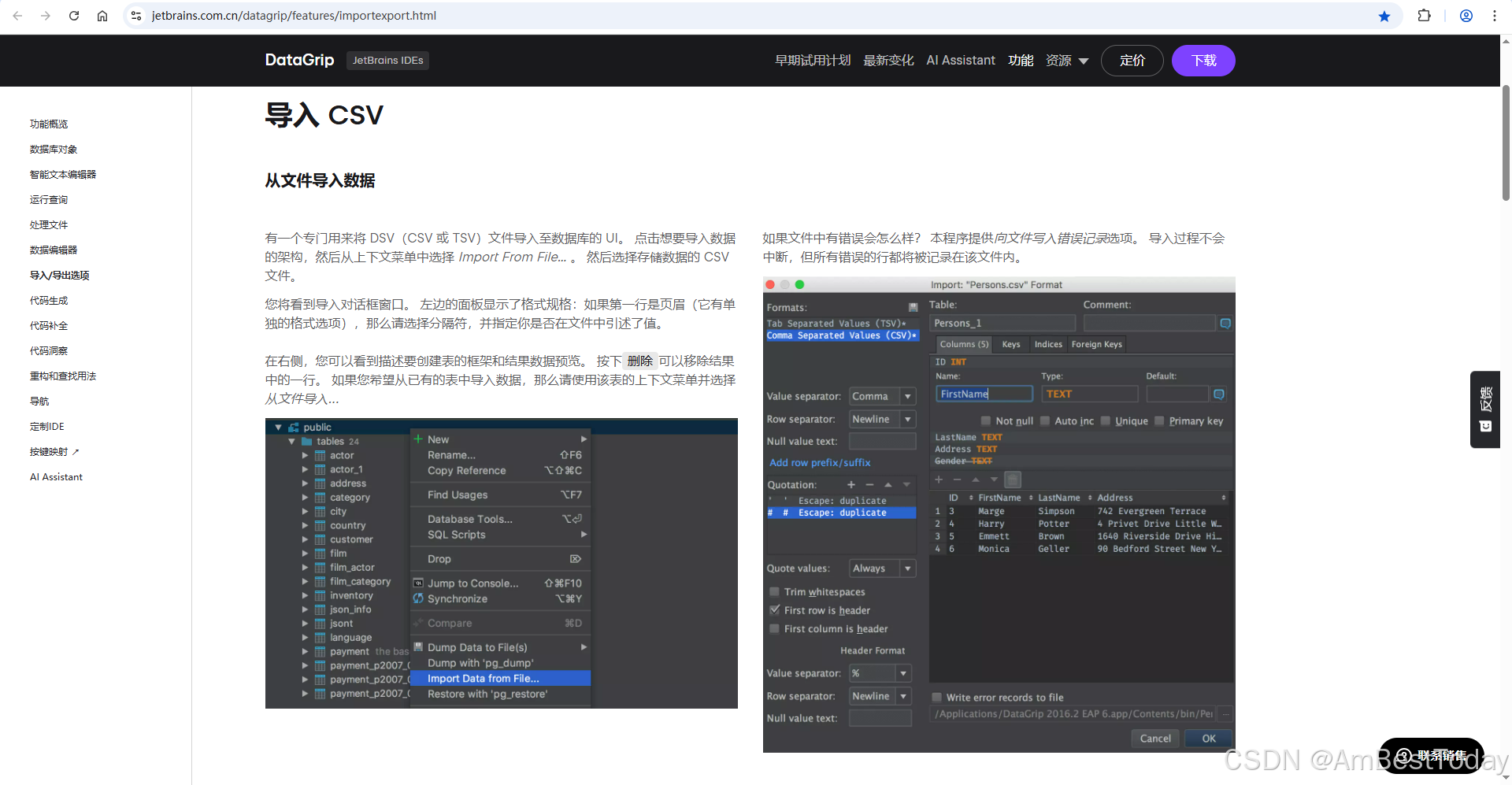
Task: Click the OK button in import dialog
Action: 1209,739
